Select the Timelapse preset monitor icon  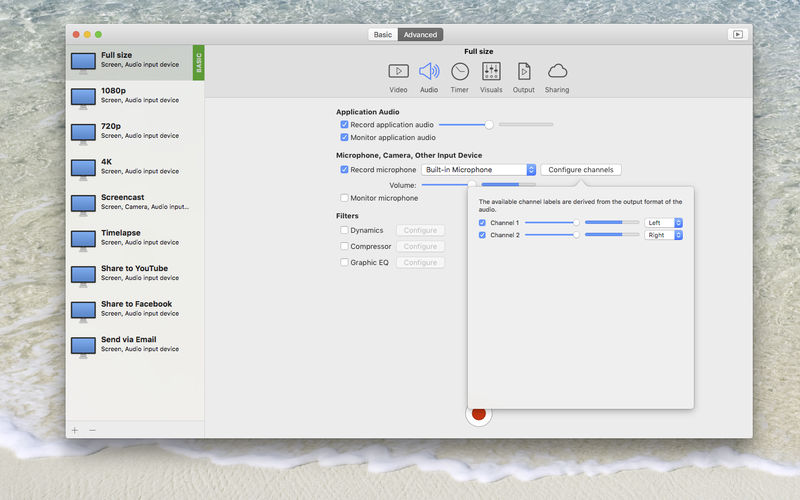tap(83, 240)
